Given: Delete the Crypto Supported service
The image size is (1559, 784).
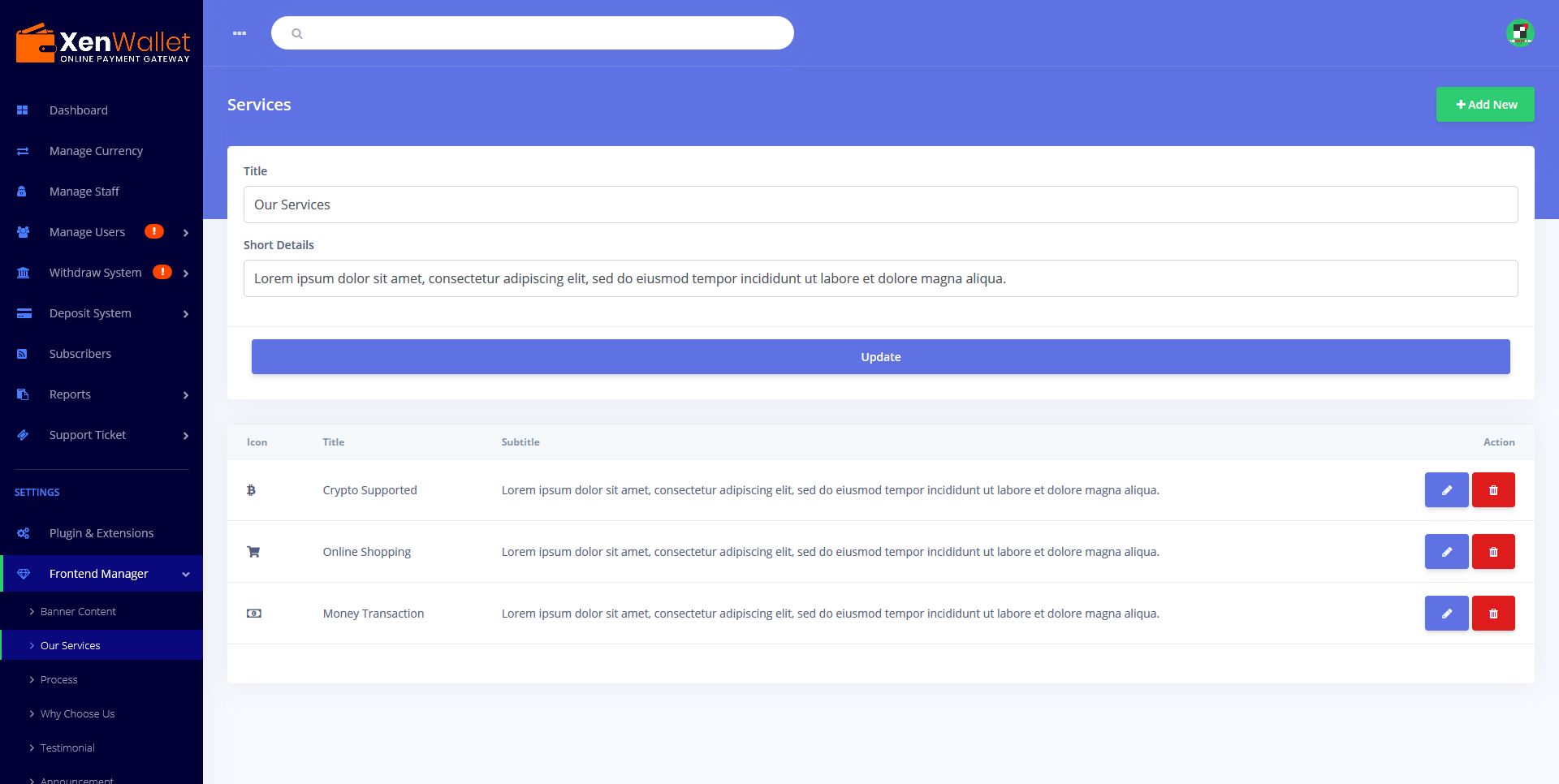Looking at the screenshot, I should coord(1493,490).
